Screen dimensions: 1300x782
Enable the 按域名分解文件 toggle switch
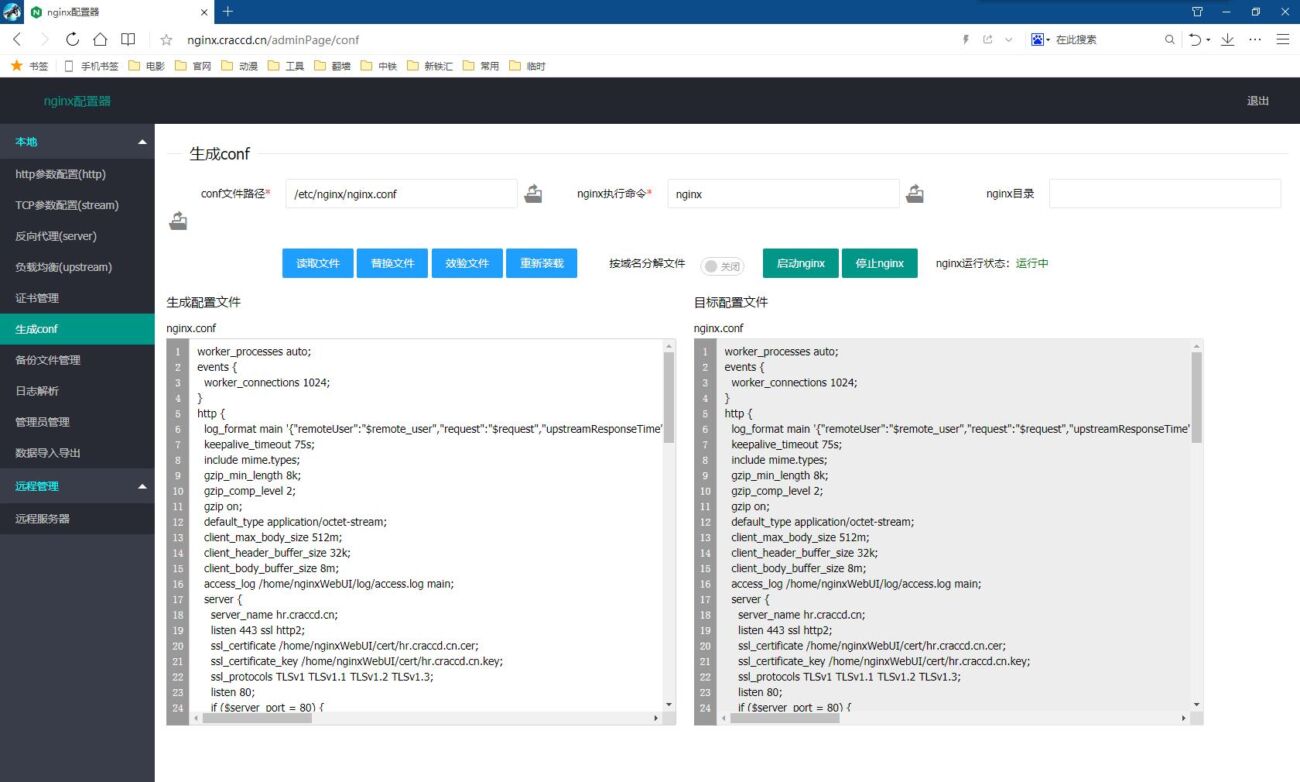pos(722,263)
